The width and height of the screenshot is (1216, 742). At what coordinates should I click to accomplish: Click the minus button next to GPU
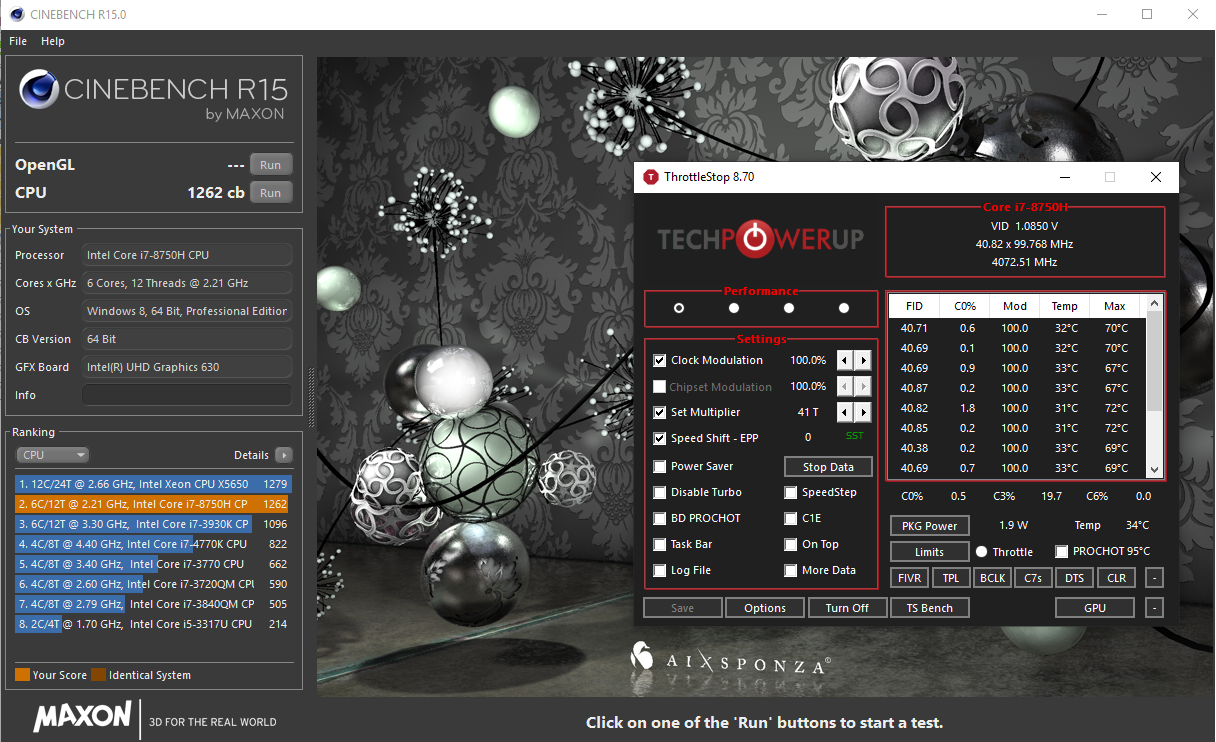[1154, 608]
